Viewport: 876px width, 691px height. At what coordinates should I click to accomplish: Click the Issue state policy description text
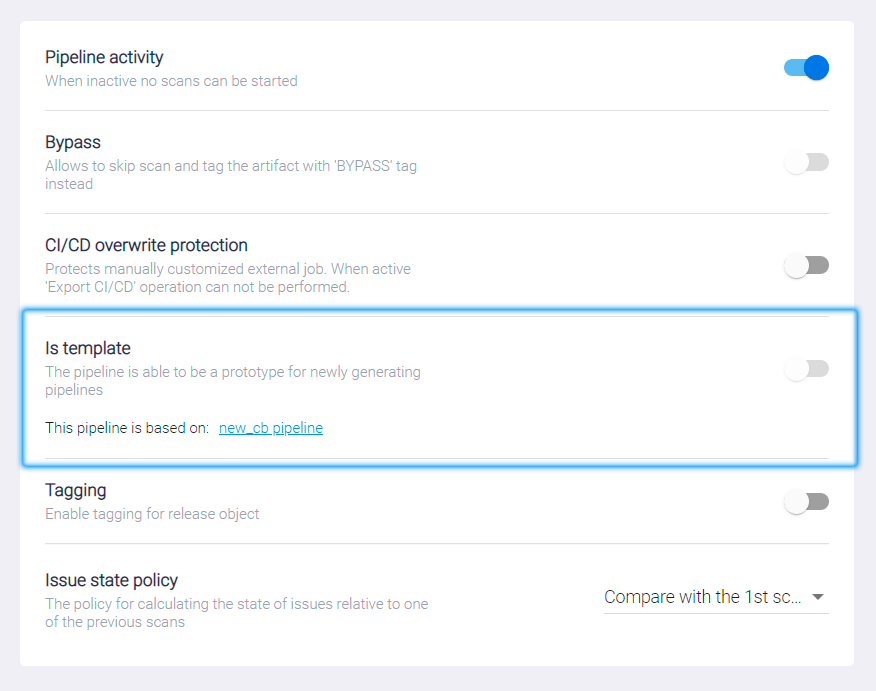236,612
